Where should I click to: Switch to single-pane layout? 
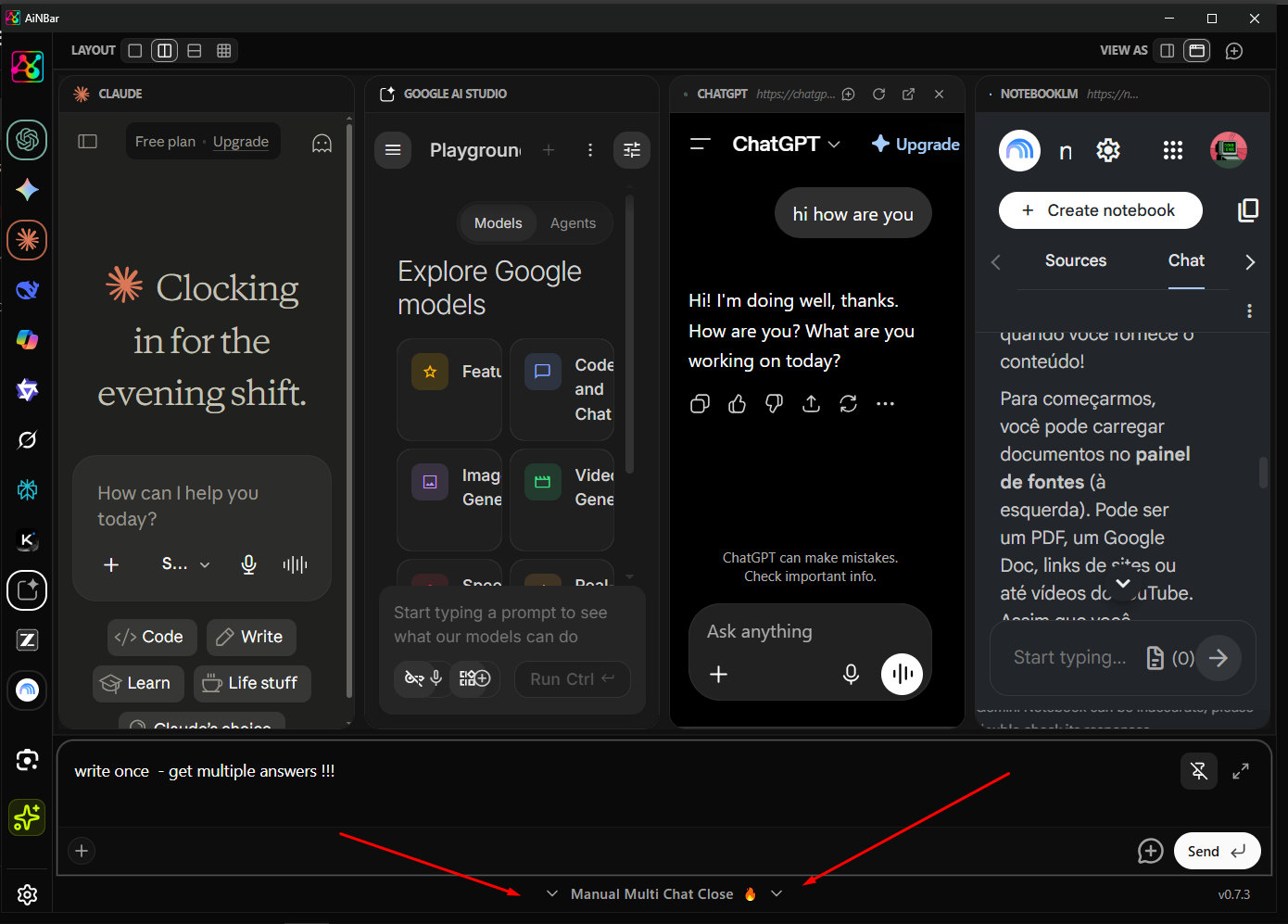[135, 51]
